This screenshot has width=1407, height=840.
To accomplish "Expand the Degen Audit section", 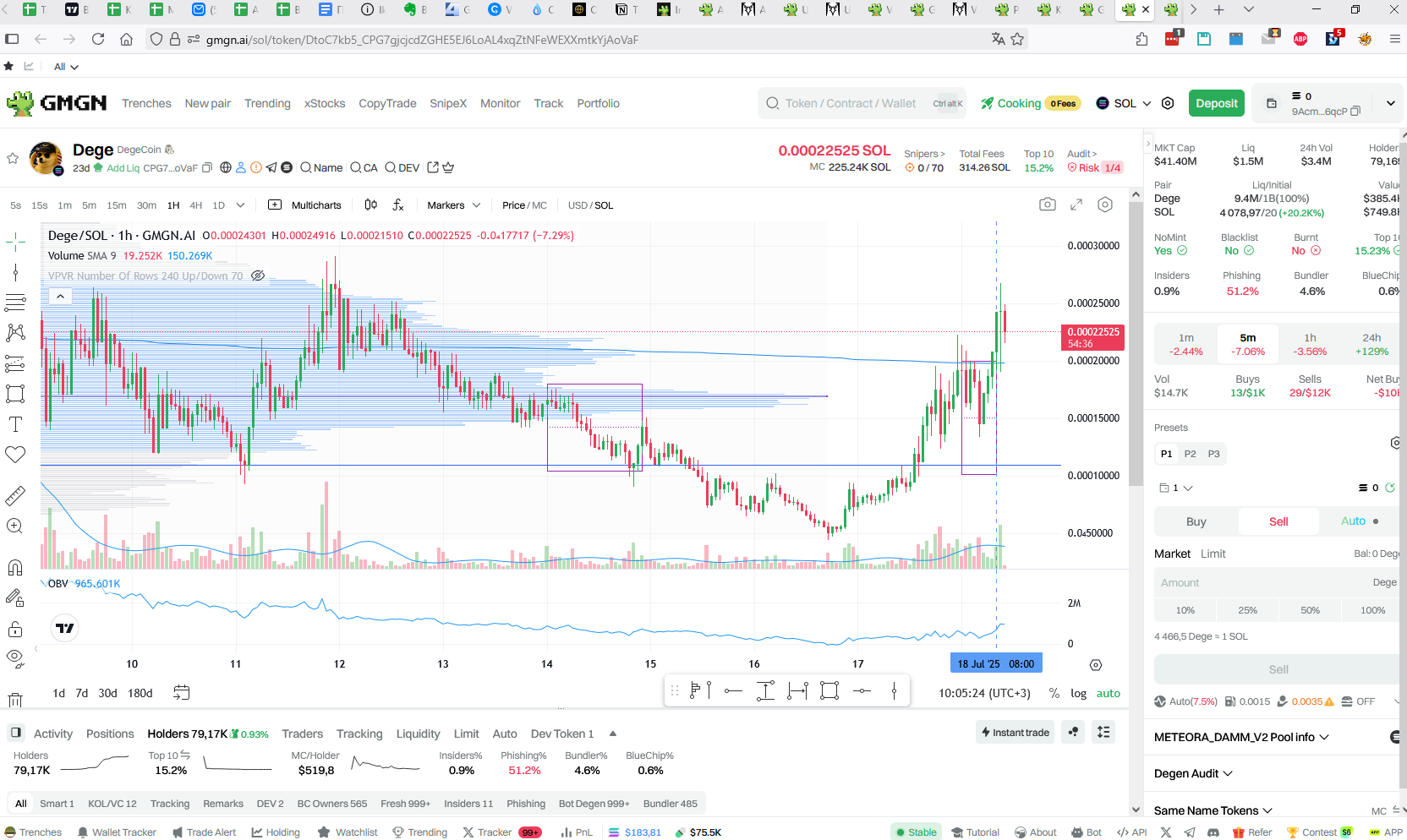I will pyautogui.click(x=1193, y=773).
